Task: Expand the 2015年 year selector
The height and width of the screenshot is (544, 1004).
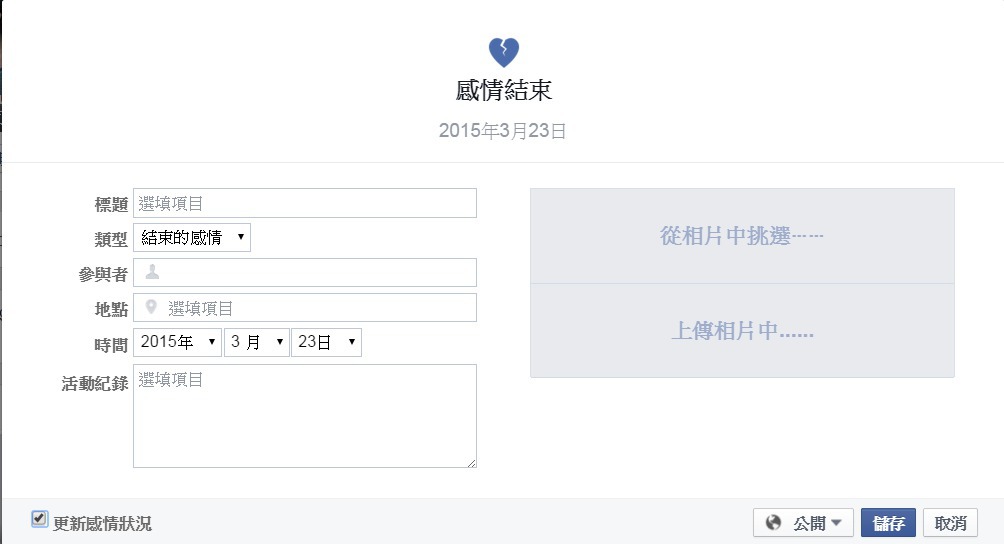Action: 177,342
